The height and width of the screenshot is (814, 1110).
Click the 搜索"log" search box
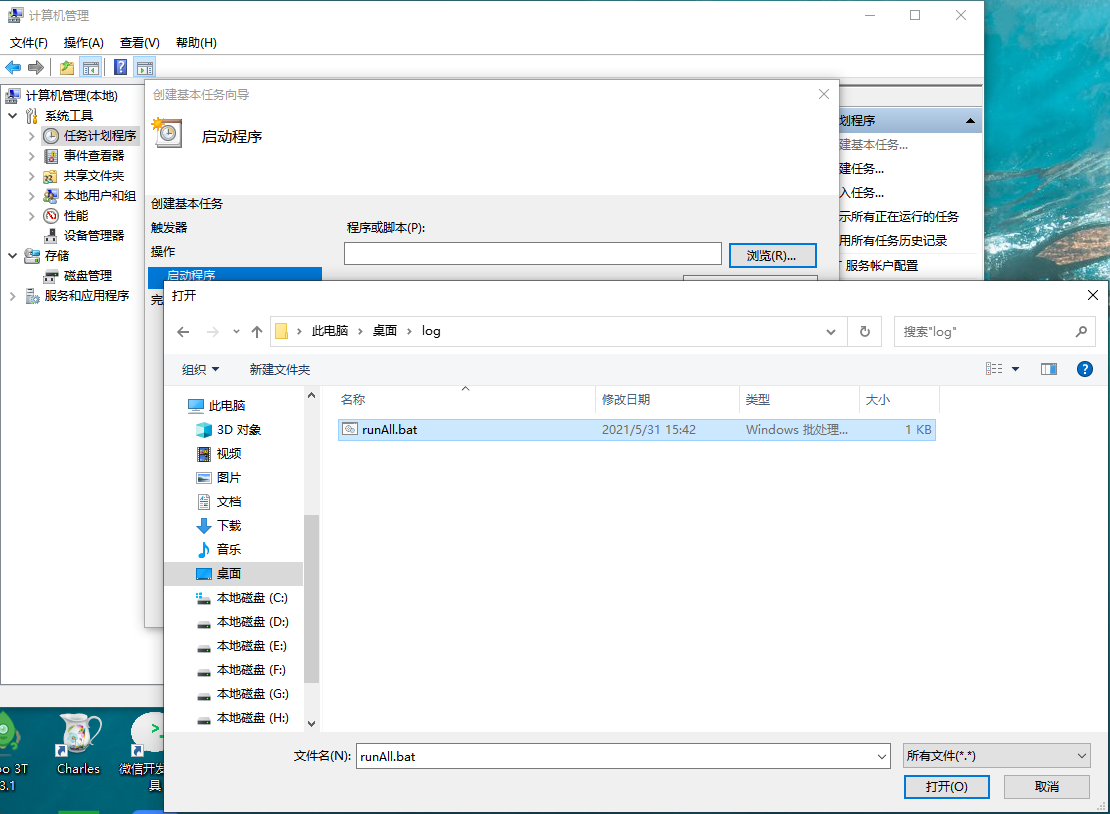[995, 331]
